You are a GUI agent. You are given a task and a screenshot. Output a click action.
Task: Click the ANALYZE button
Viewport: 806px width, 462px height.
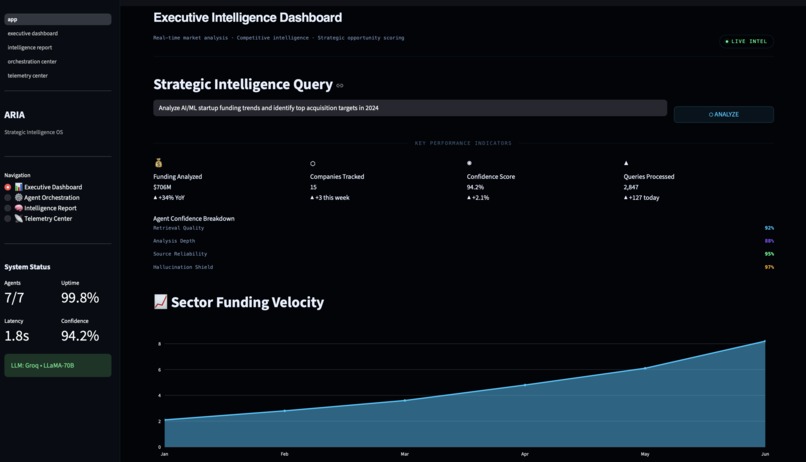tap(724, 115)
